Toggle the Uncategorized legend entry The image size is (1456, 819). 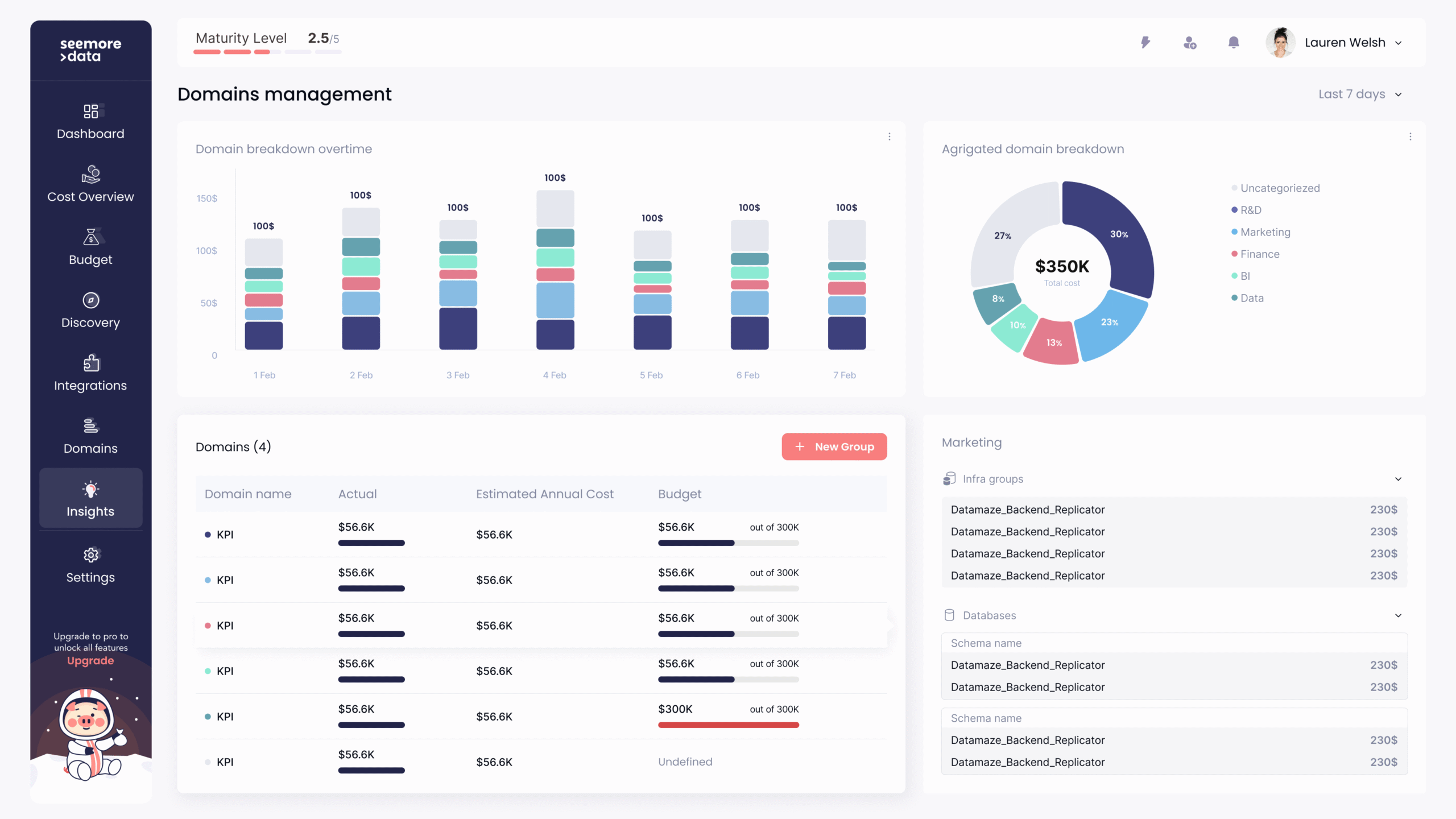1279,188
